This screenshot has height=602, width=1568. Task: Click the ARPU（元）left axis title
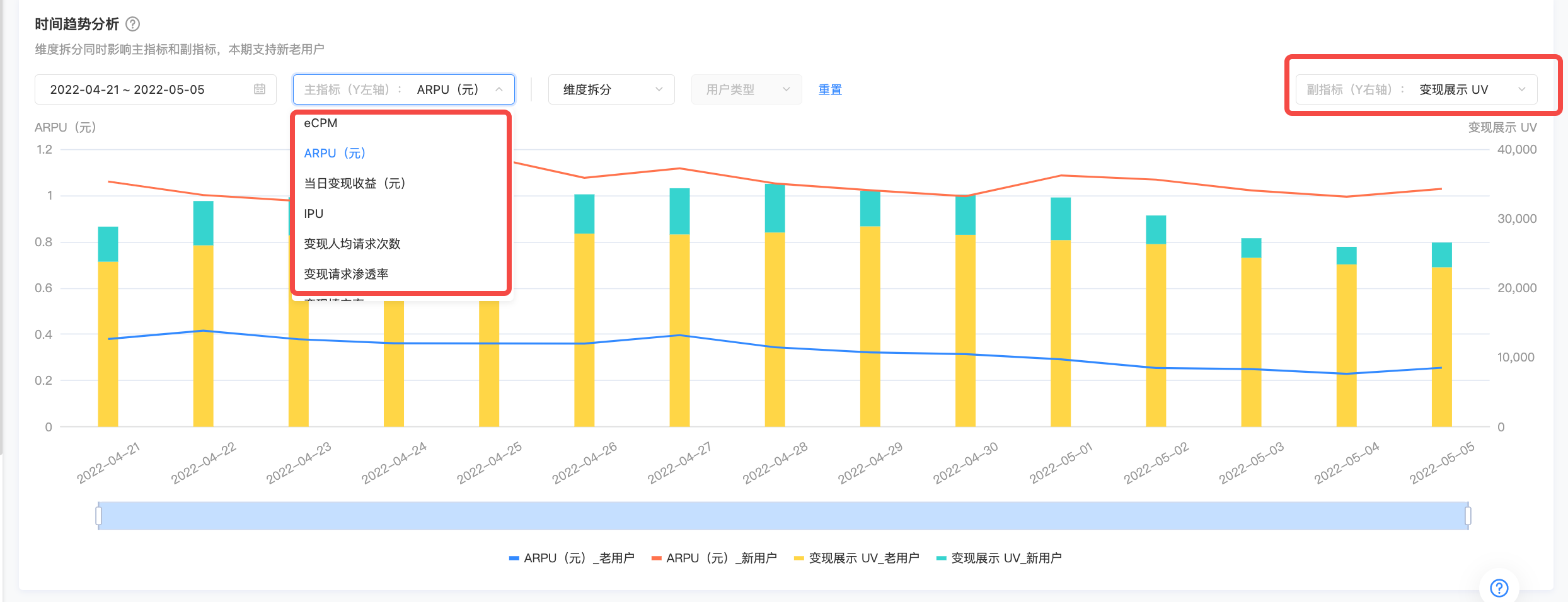click(66, 127)
